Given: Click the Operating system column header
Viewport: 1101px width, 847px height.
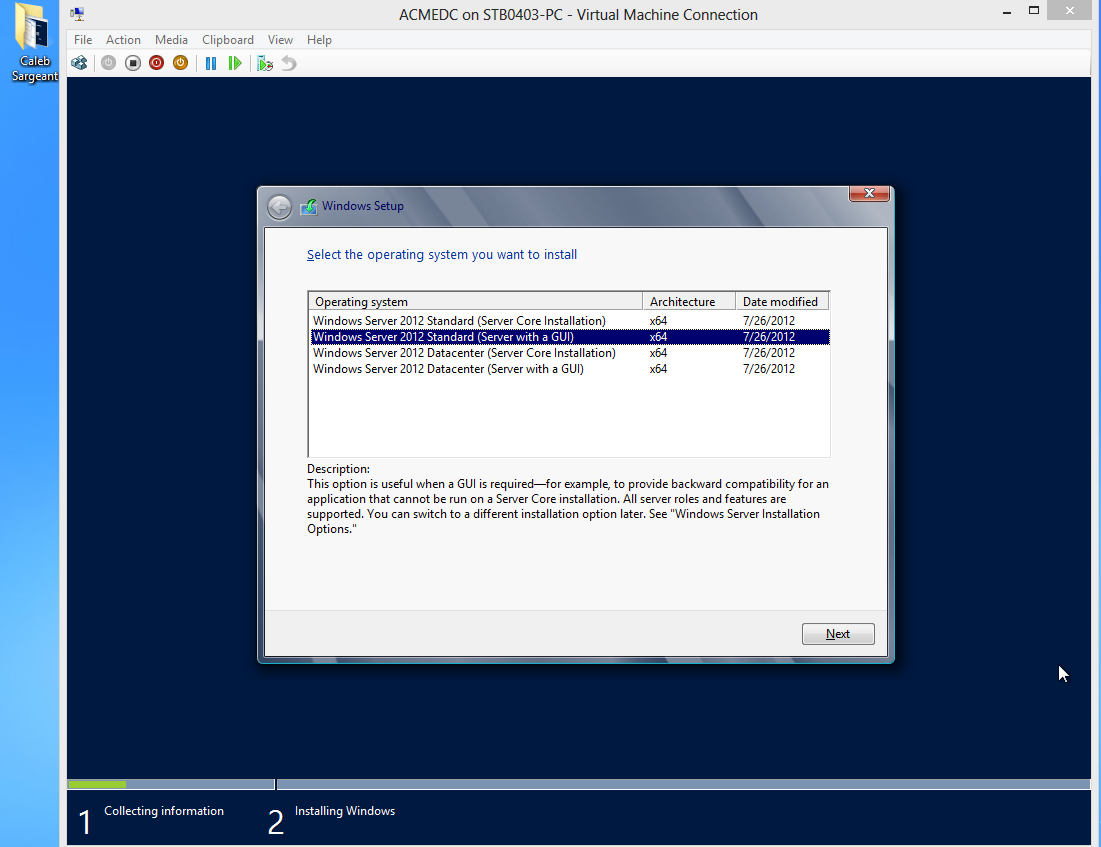Looking at the screenshot, I should (475, 301).
